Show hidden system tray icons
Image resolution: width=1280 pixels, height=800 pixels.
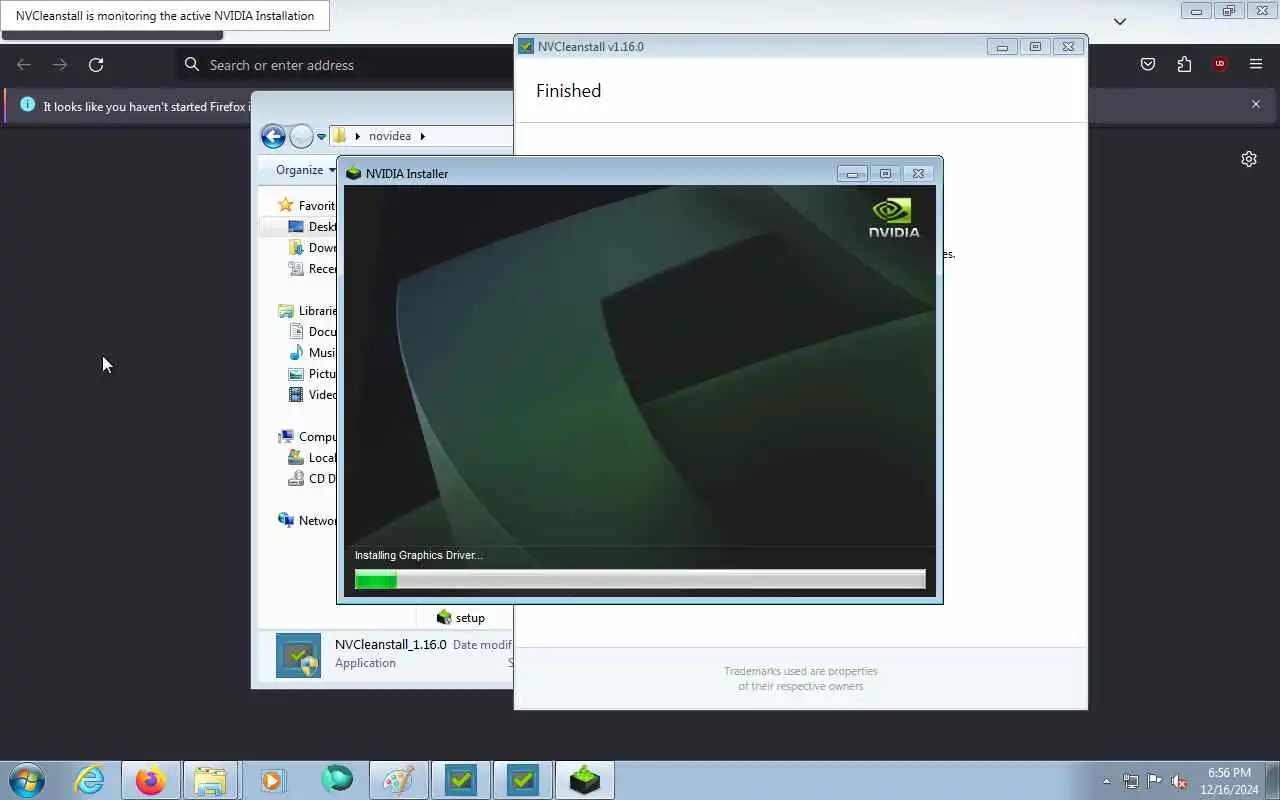pos(1106,781)
